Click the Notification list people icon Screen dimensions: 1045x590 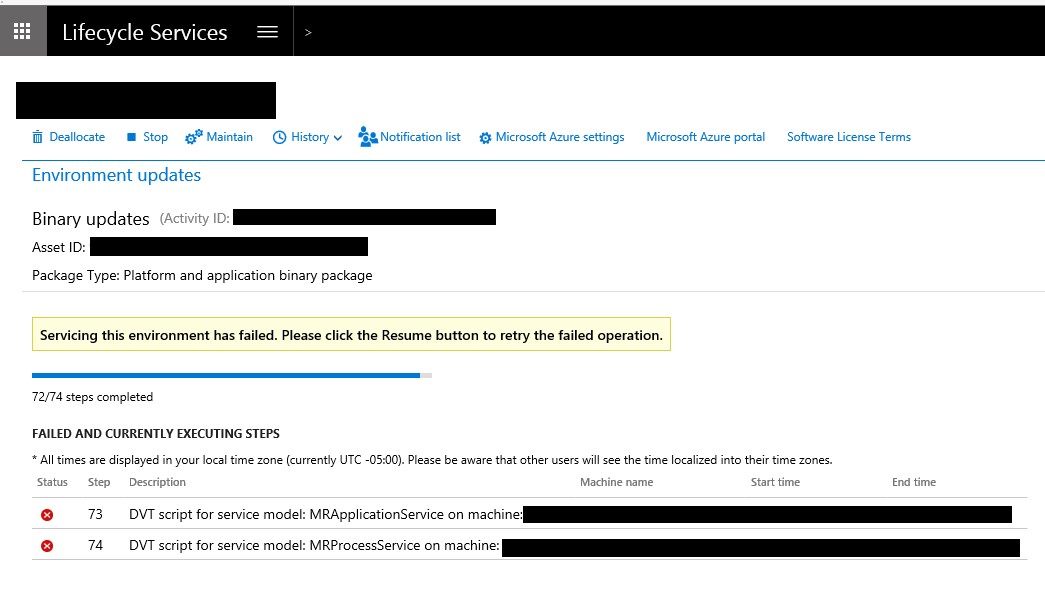point(367,137)
